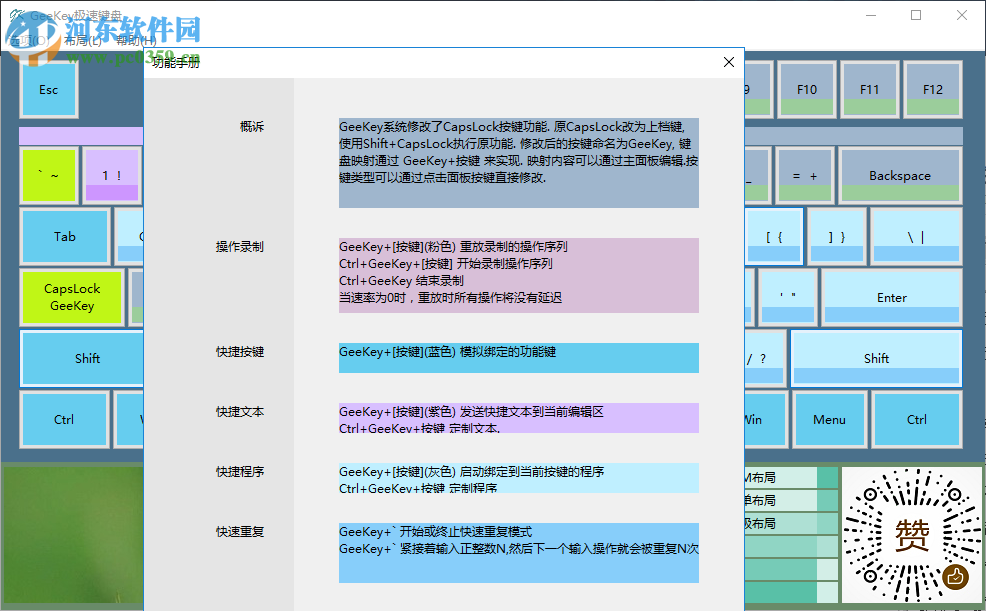
Task: Click the backslash pipe key
Action: click(x=915, y=237)
